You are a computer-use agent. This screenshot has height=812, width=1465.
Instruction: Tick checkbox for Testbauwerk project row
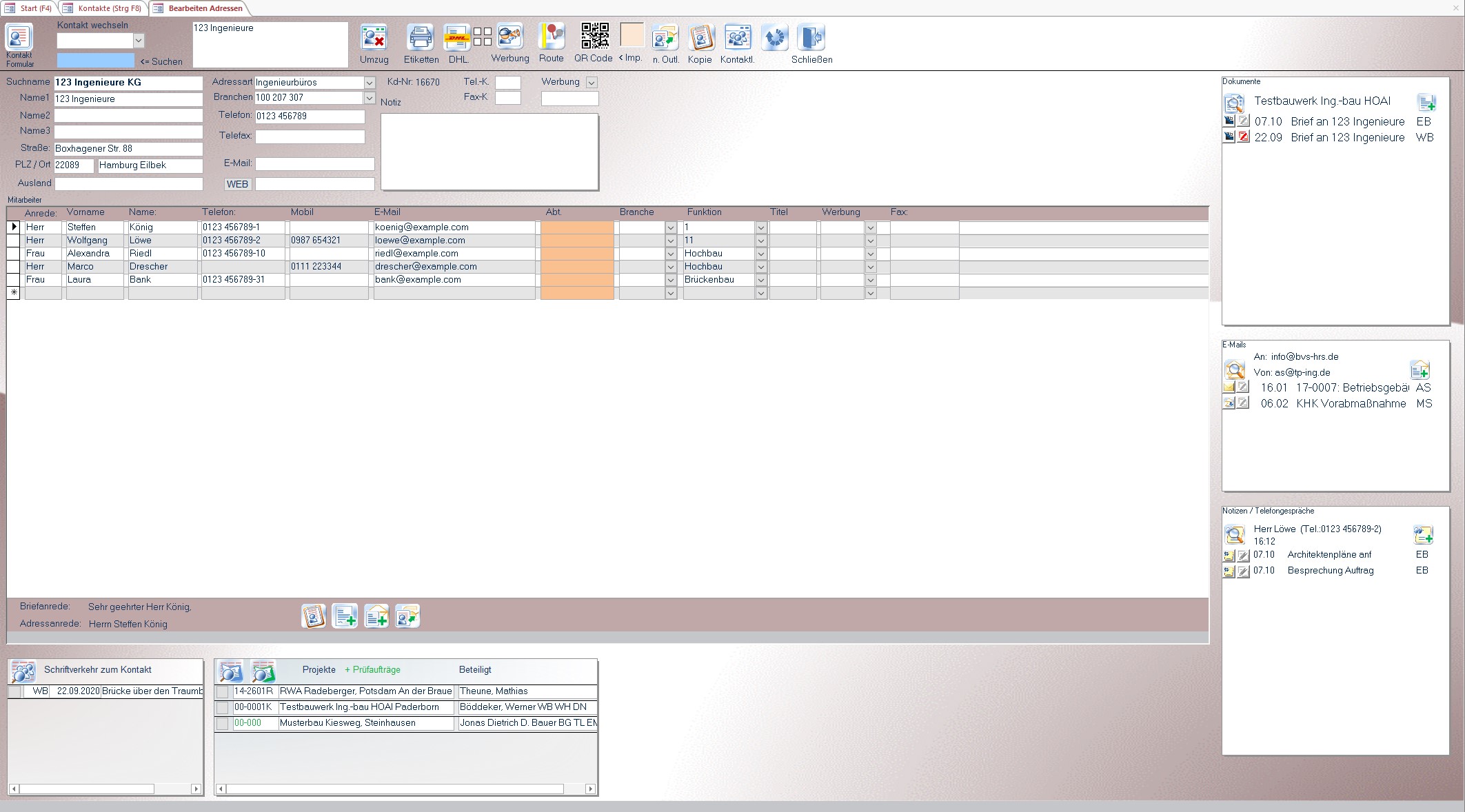pos(223,707)
